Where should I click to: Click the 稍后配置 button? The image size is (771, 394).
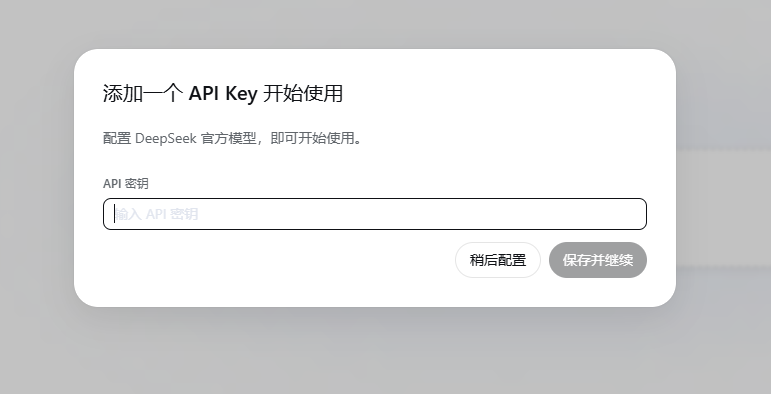(498, 260)
